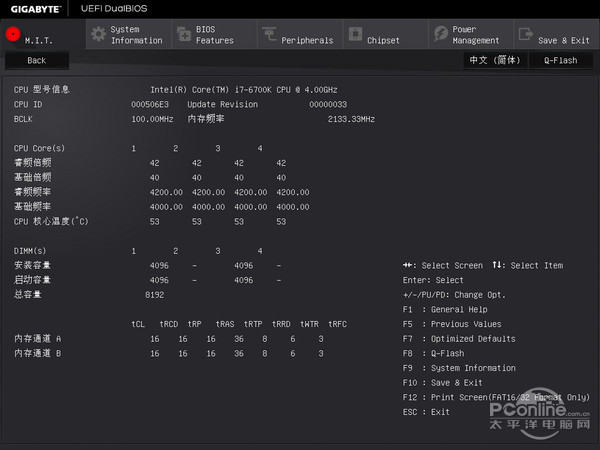Go to System Information tab
Screen dimensions: 600x450
[136, 35]
